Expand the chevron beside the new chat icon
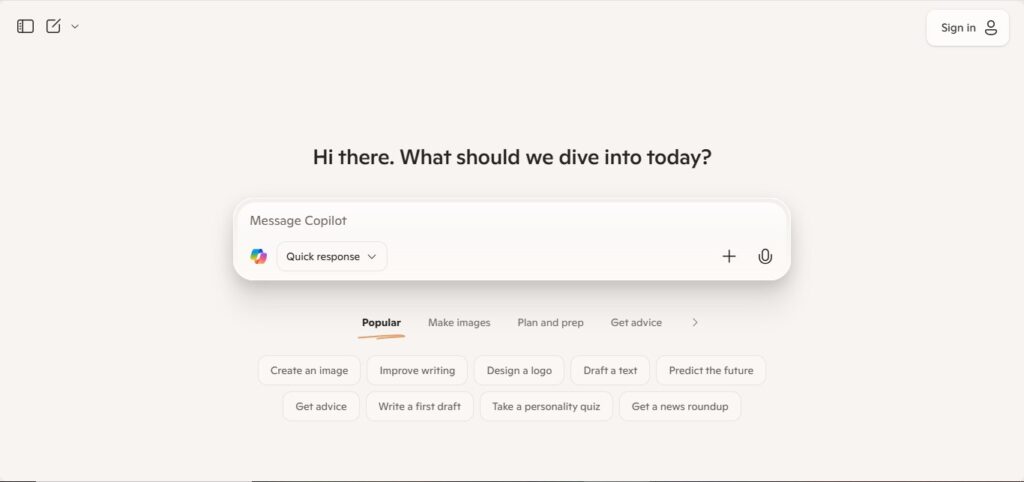Viewport: 1024px width, 482px height. (74, 27)
